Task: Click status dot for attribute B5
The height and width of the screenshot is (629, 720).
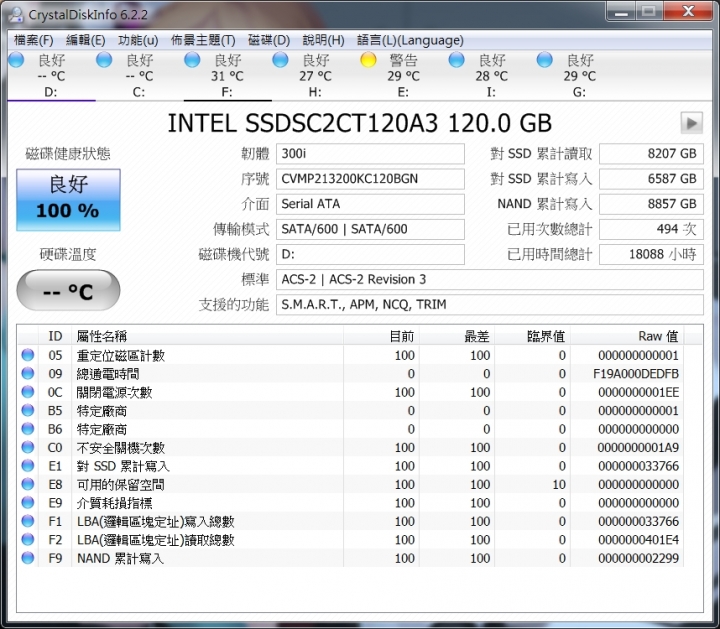Action: [x=28, y=410]
